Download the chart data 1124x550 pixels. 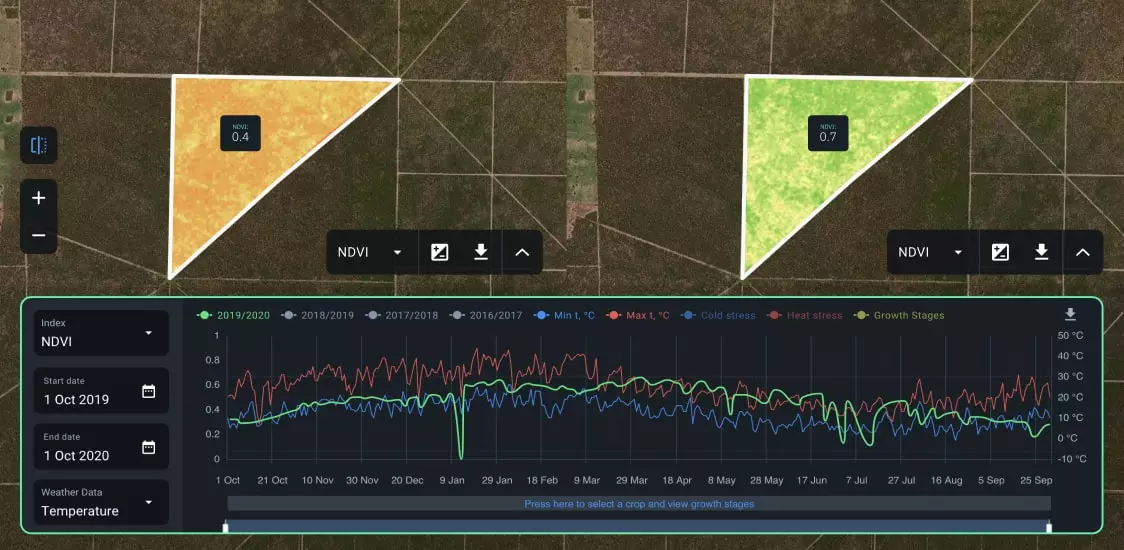[1070, 315]
